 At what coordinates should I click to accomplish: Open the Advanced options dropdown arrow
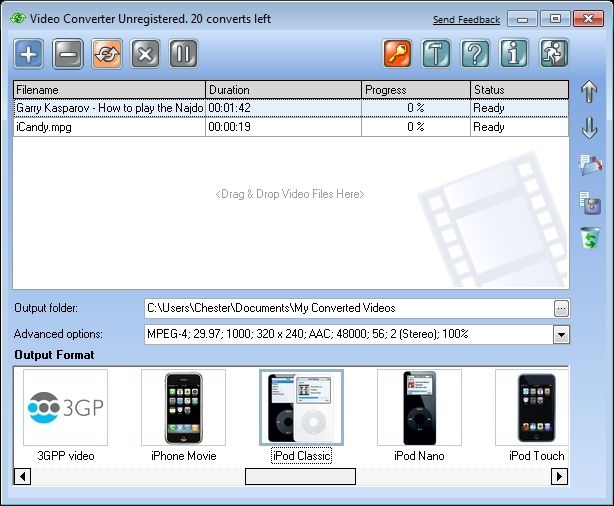[x=561, y=335]
